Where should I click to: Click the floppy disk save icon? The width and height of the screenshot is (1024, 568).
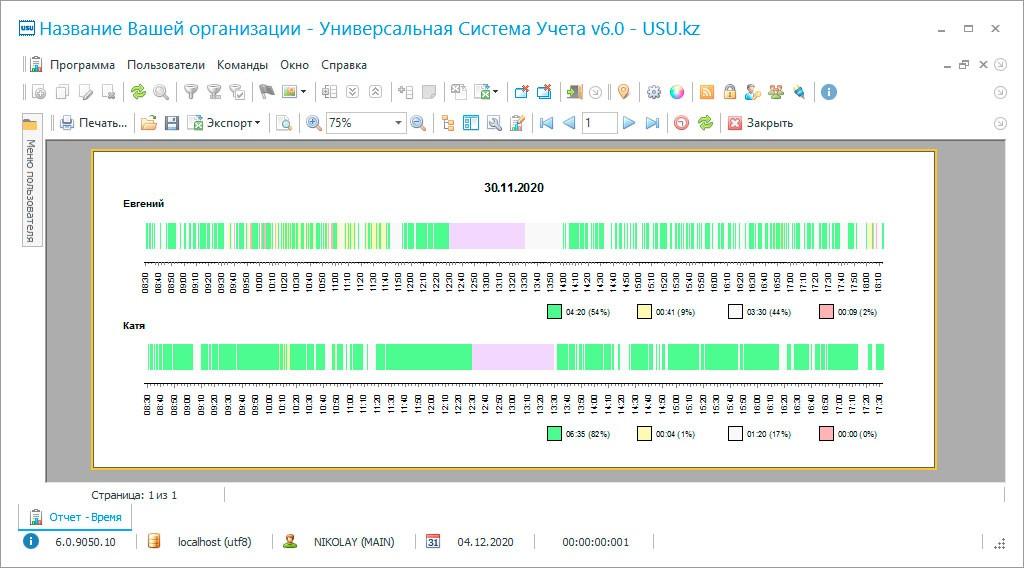click(x=172, y=123)
